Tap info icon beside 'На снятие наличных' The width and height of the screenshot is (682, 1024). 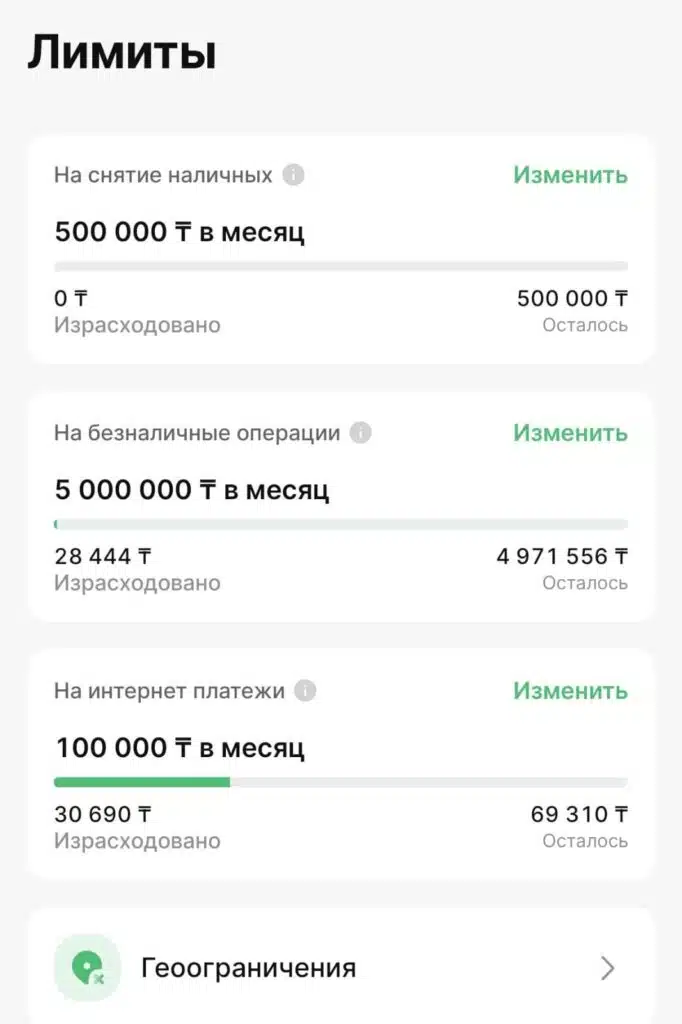(293, 175)
